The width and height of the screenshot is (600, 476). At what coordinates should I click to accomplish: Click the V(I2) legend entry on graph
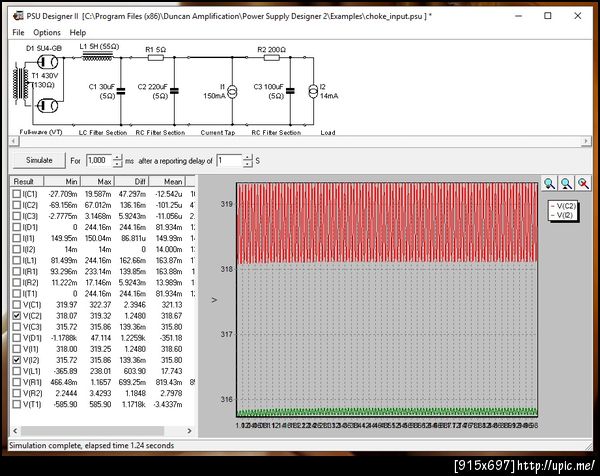[562, 215]
